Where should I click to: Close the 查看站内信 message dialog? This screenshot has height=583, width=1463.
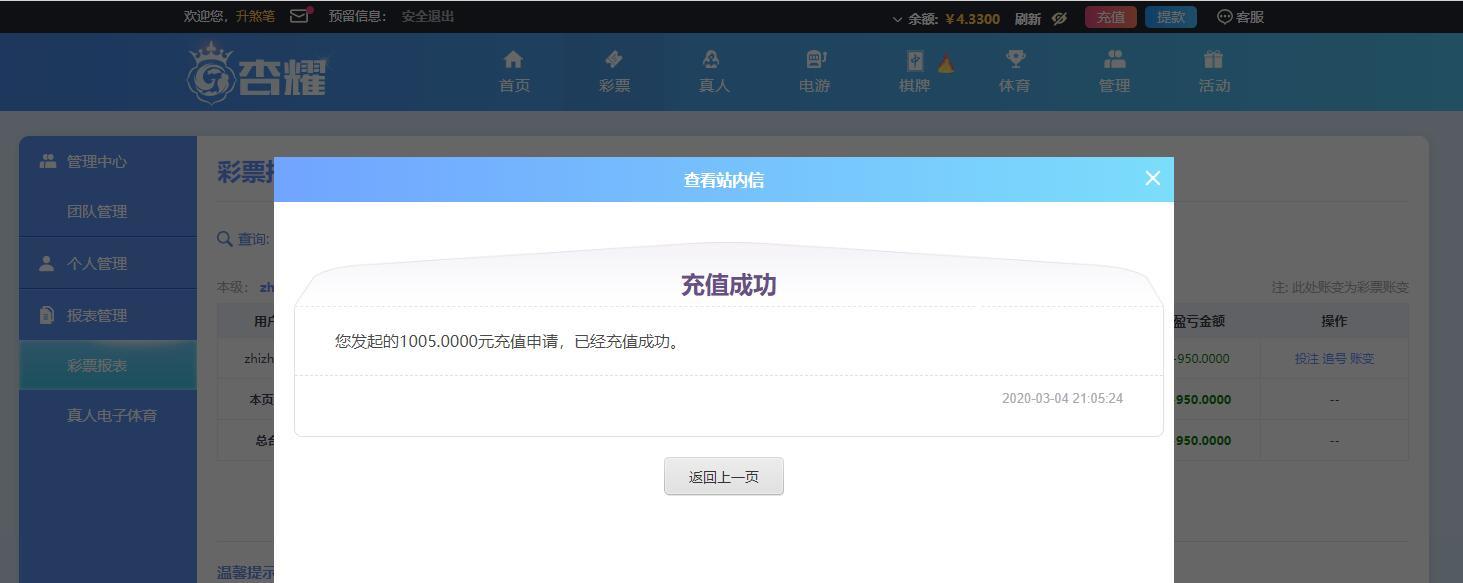tap(1152, 178)
